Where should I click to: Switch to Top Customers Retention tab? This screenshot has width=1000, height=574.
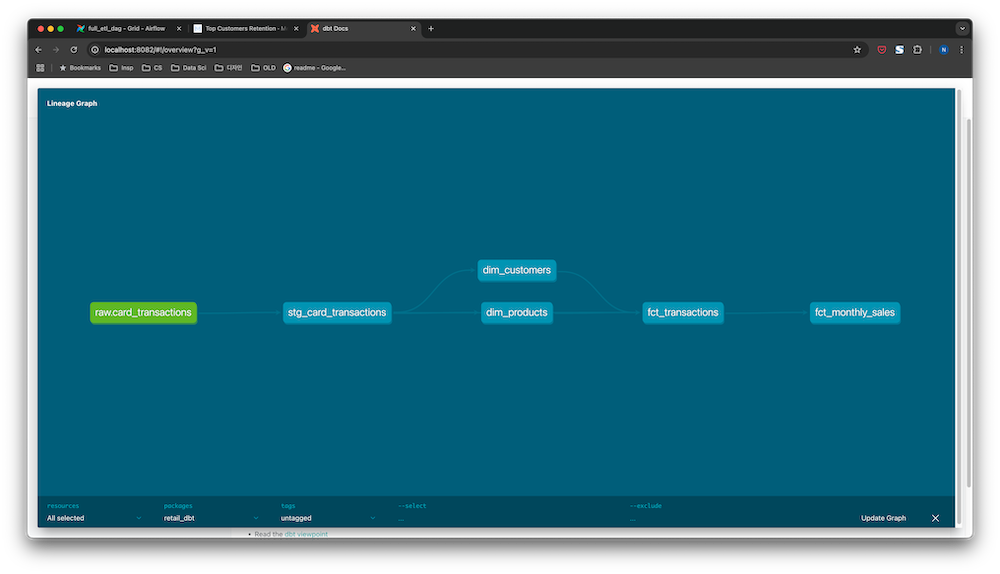click(246, 29)
